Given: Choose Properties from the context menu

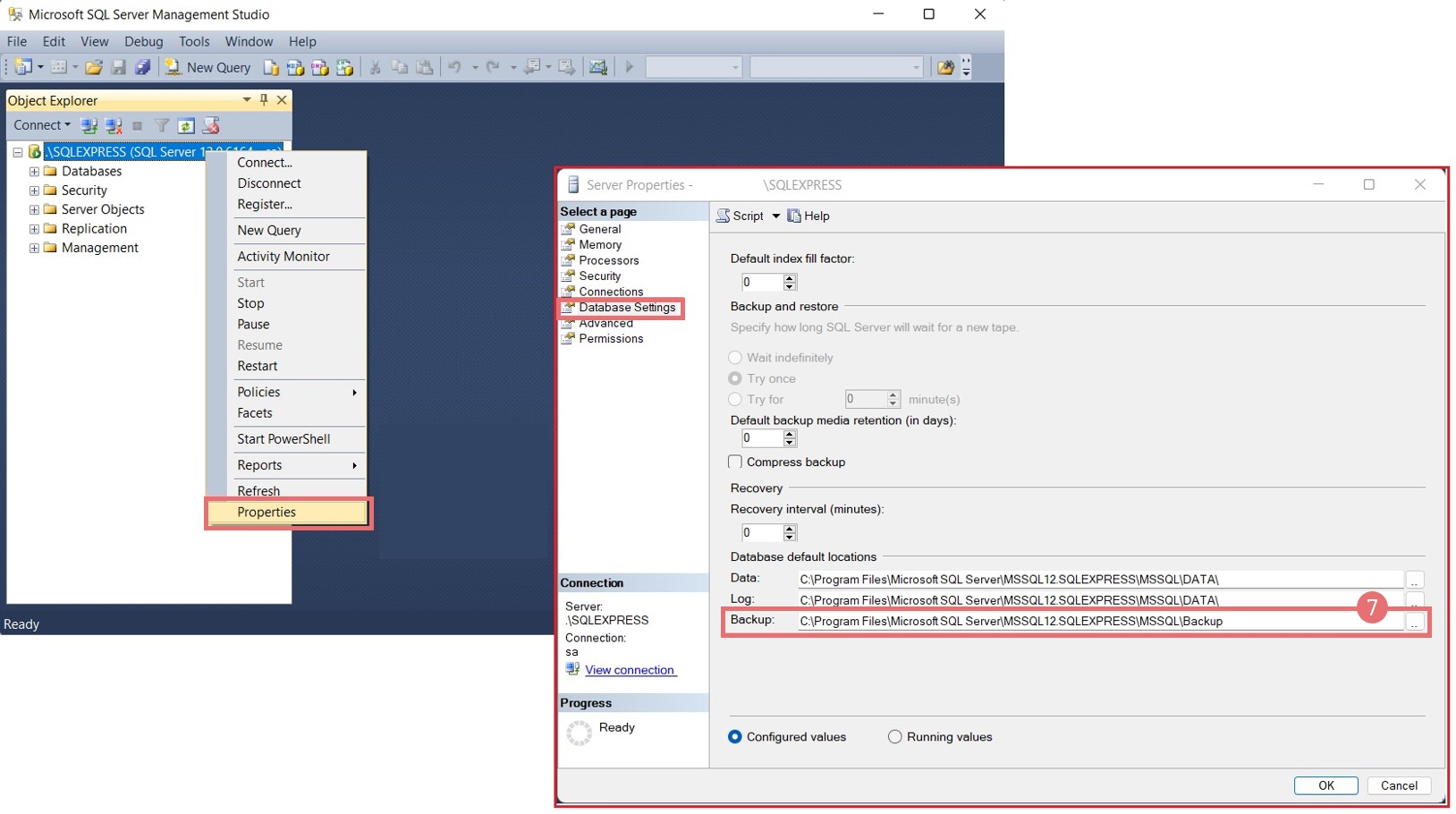Looking at the screenshot, I should [x=267, y=513].
